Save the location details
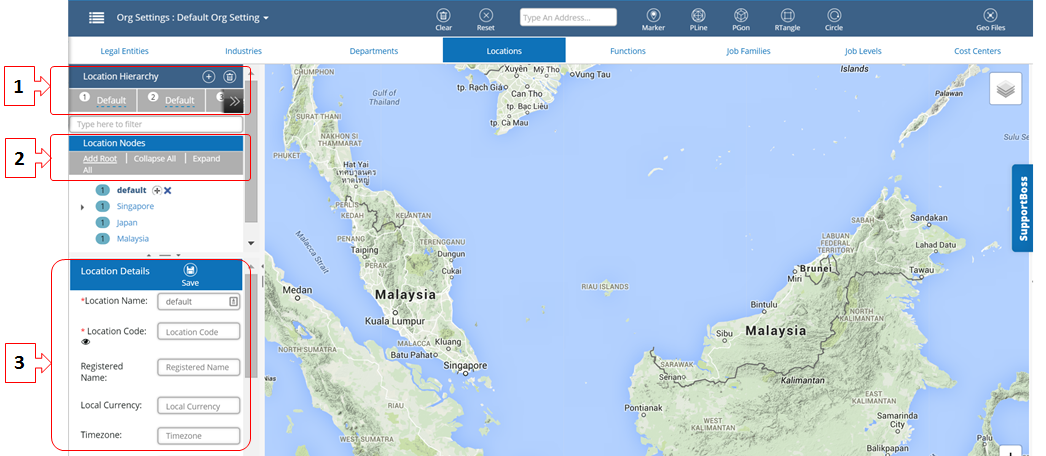1046x456 pixels. coord(190,275)
